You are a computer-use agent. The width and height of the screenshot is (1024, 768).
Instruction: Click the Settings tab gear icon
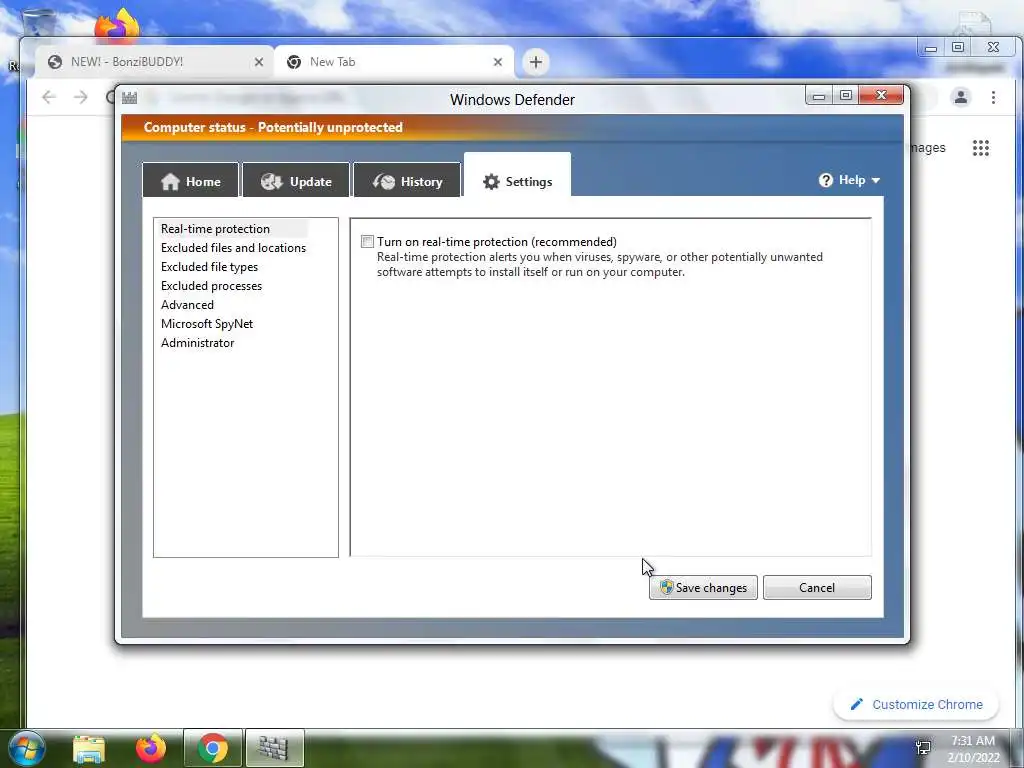(491, 182)
